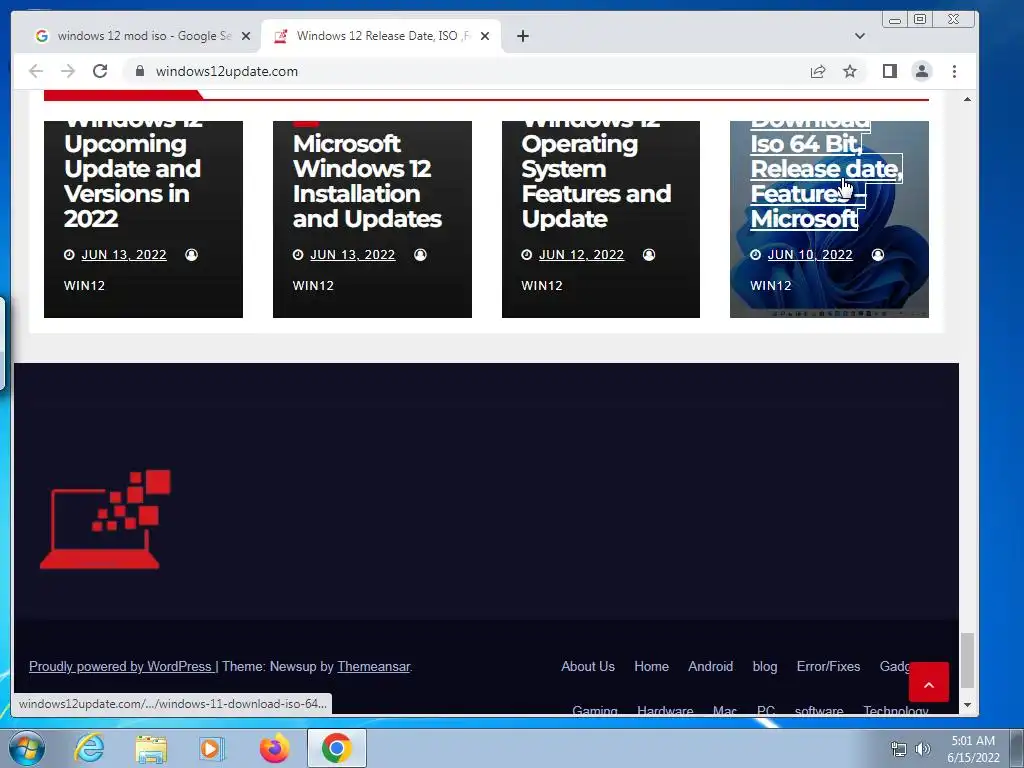
Task: Open the Chrome profile avatar
Action: point(922,71)
